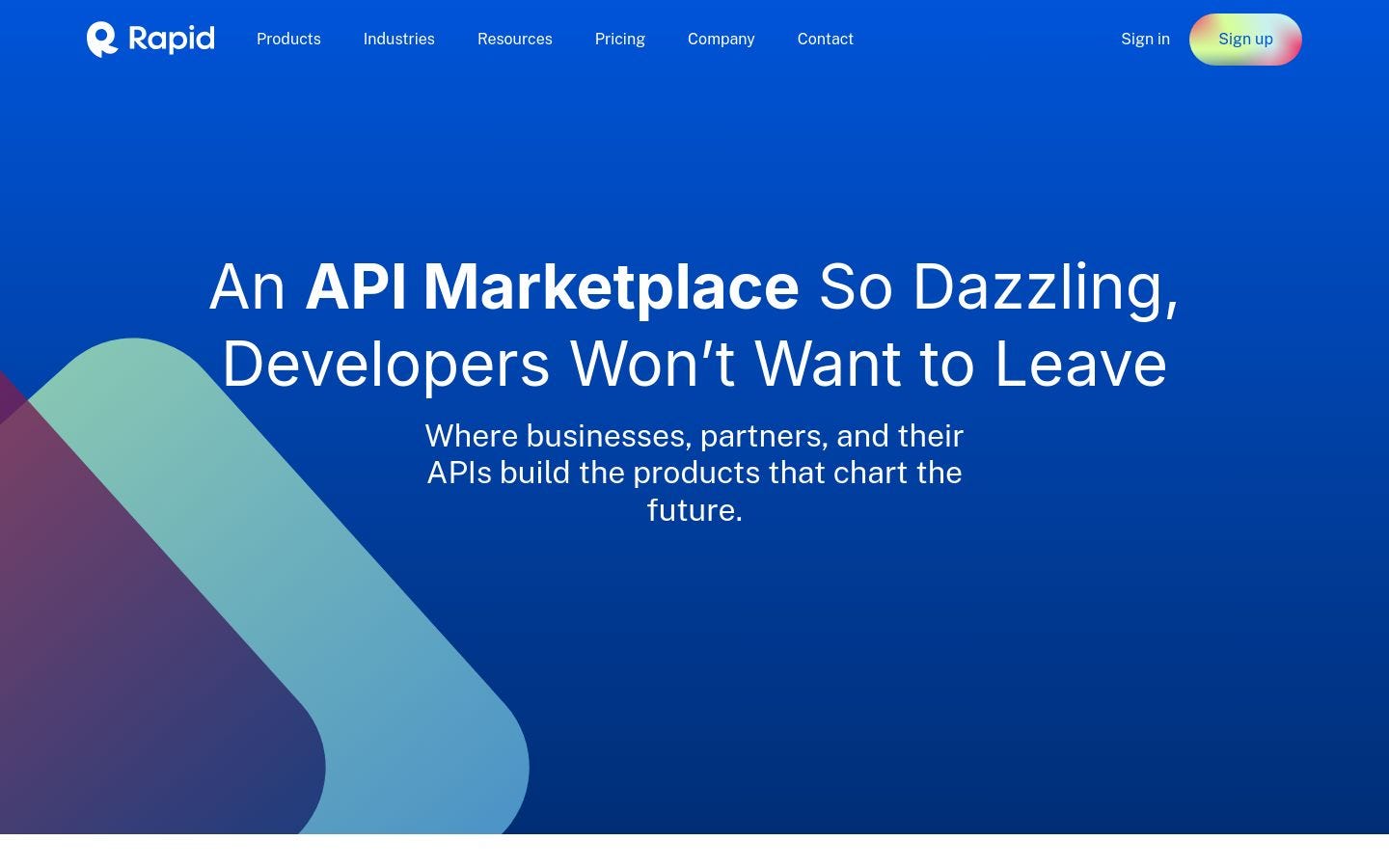Viewport: 1389px width, 868px height.
Task: Click the 'API Marketplace' bold headline text
Action: [552, 286]
